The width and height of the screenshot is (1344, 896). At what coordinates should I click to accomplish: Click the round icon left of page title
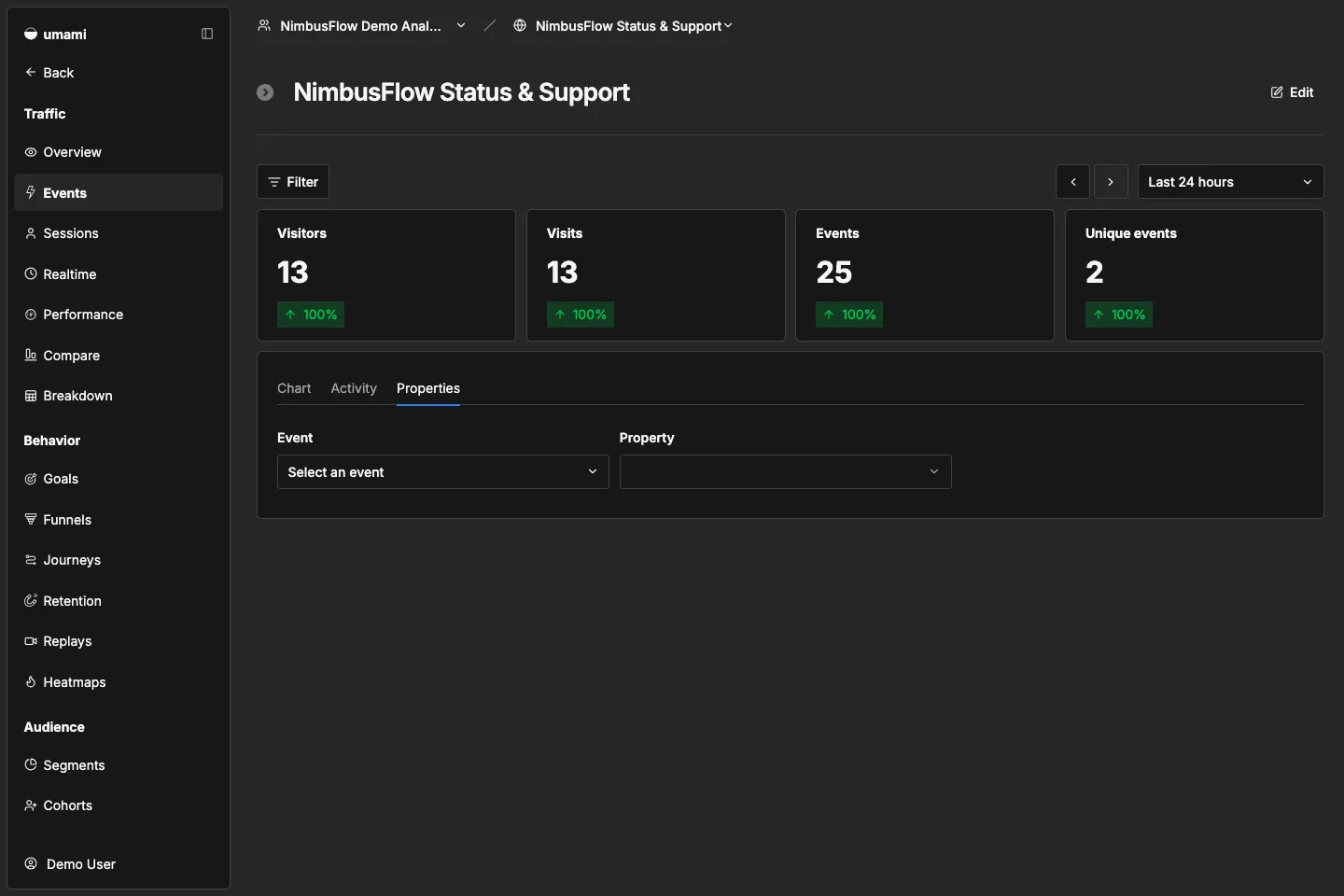265,92
